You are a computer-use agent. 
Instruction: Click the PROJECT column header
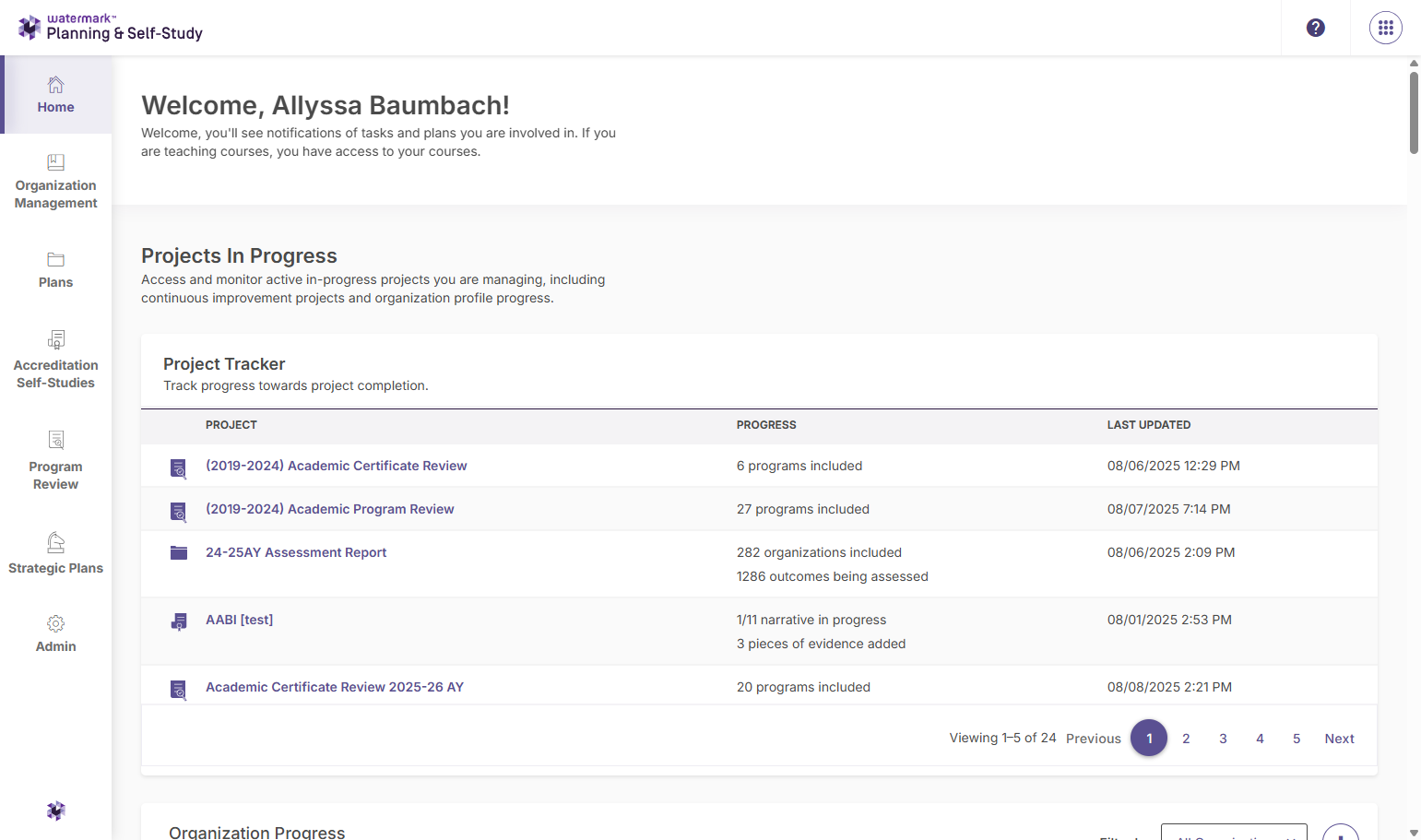click(231, 425)
